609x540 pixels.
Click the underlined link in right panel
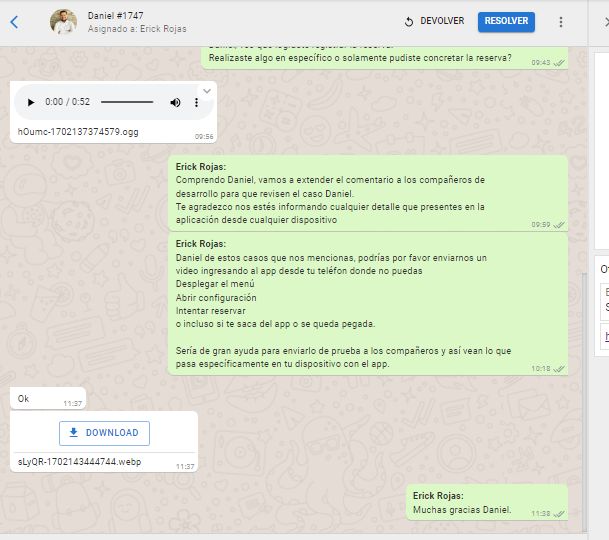[x=605, y=337]
